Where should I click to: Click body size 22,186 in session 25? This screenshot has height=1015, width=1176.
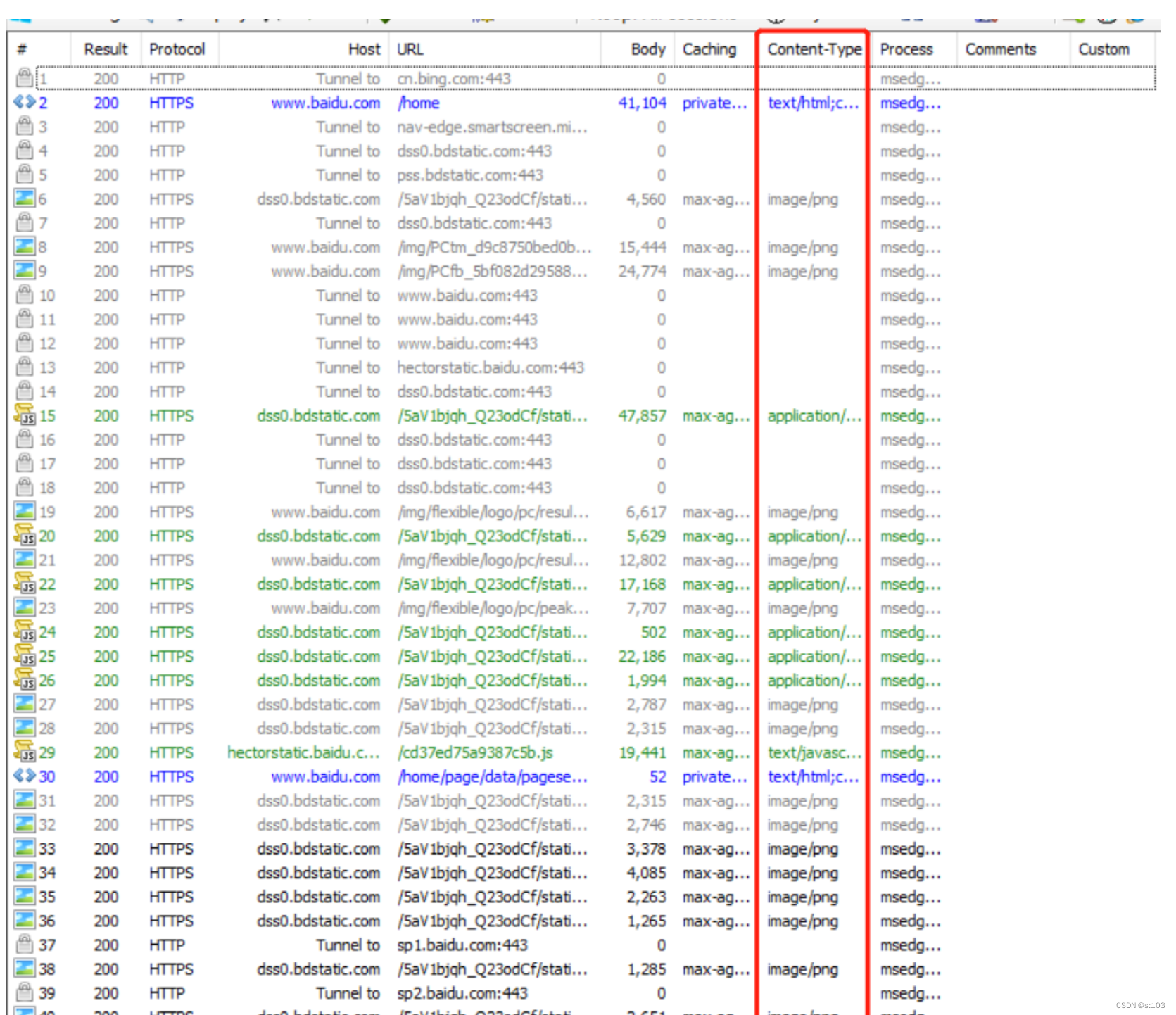click(642, 656)
